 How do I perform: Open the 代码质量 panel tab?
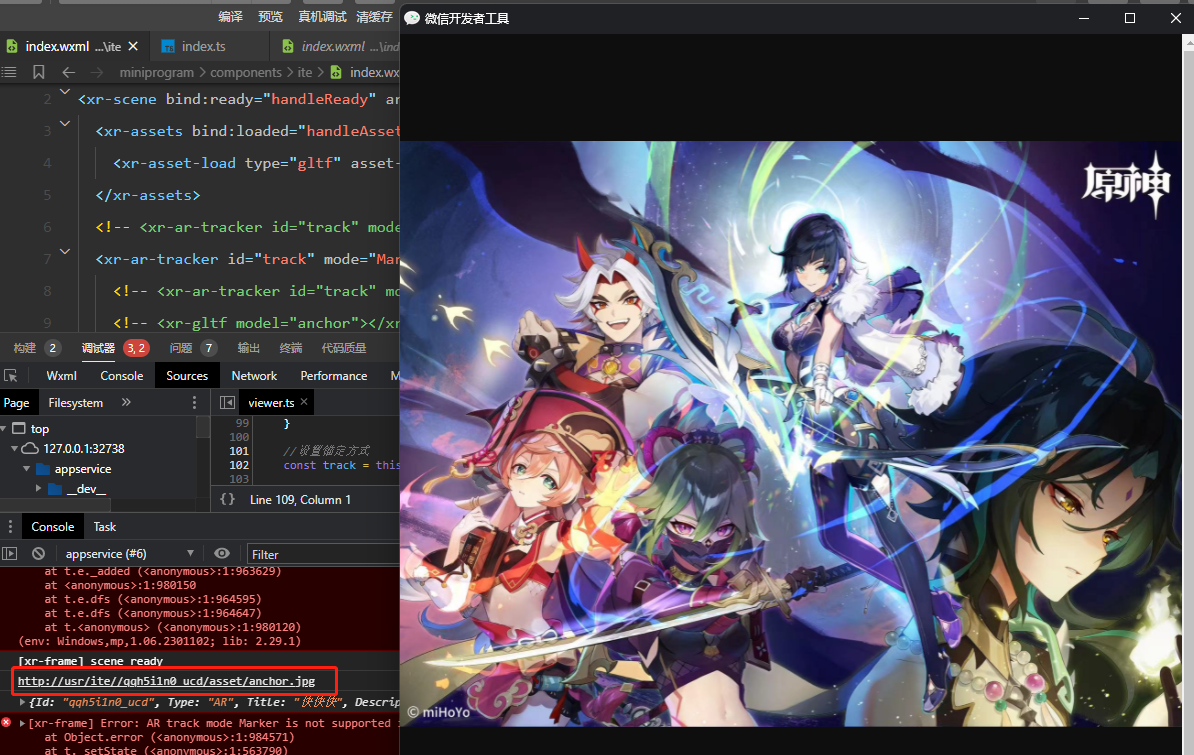pos(343,348)
